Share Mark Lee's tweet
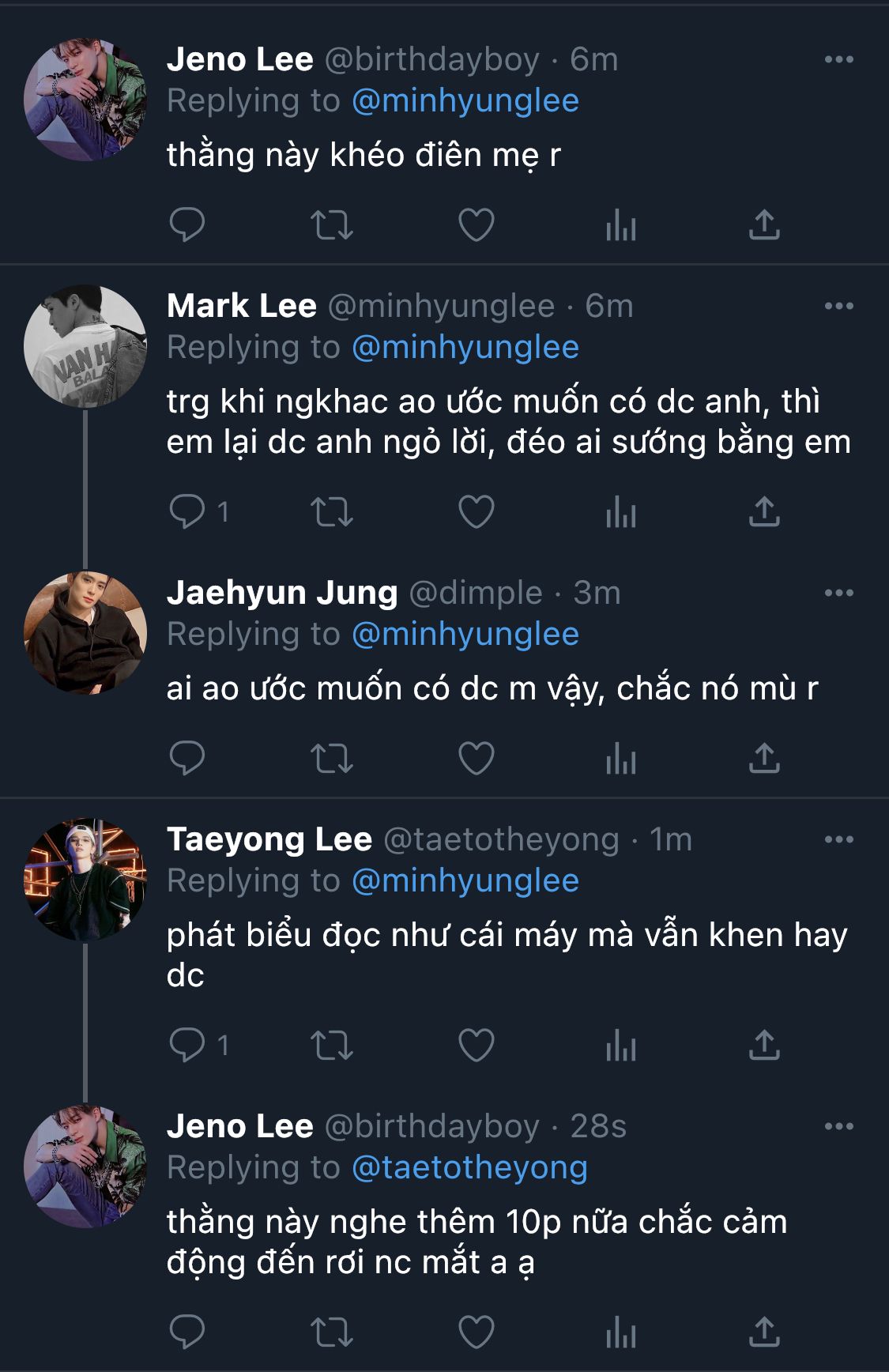 tap(764, 512)
